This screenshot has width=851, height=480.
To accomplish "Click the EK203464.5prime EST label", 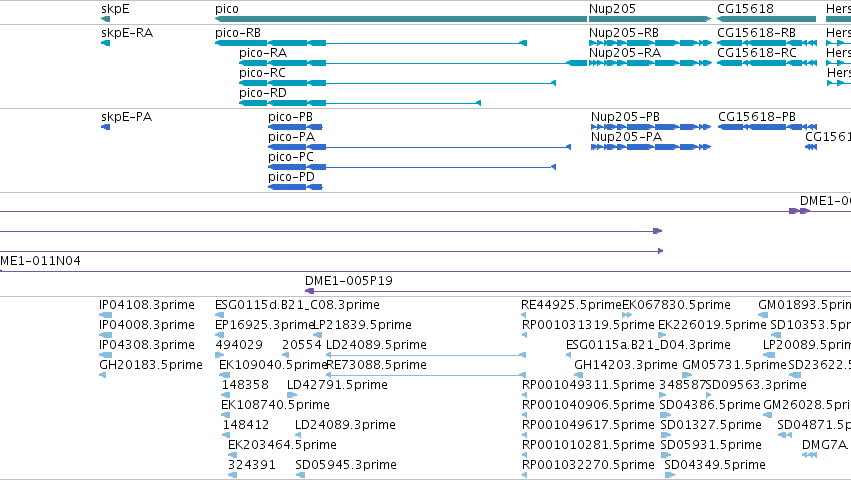I will point(282,445).
